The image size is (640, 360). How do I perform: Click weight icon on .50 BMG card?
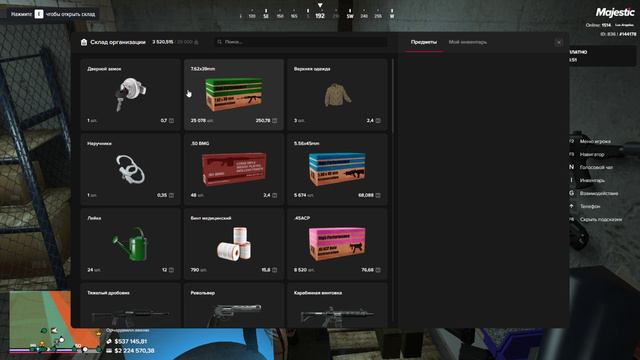[x=275, y=196]
